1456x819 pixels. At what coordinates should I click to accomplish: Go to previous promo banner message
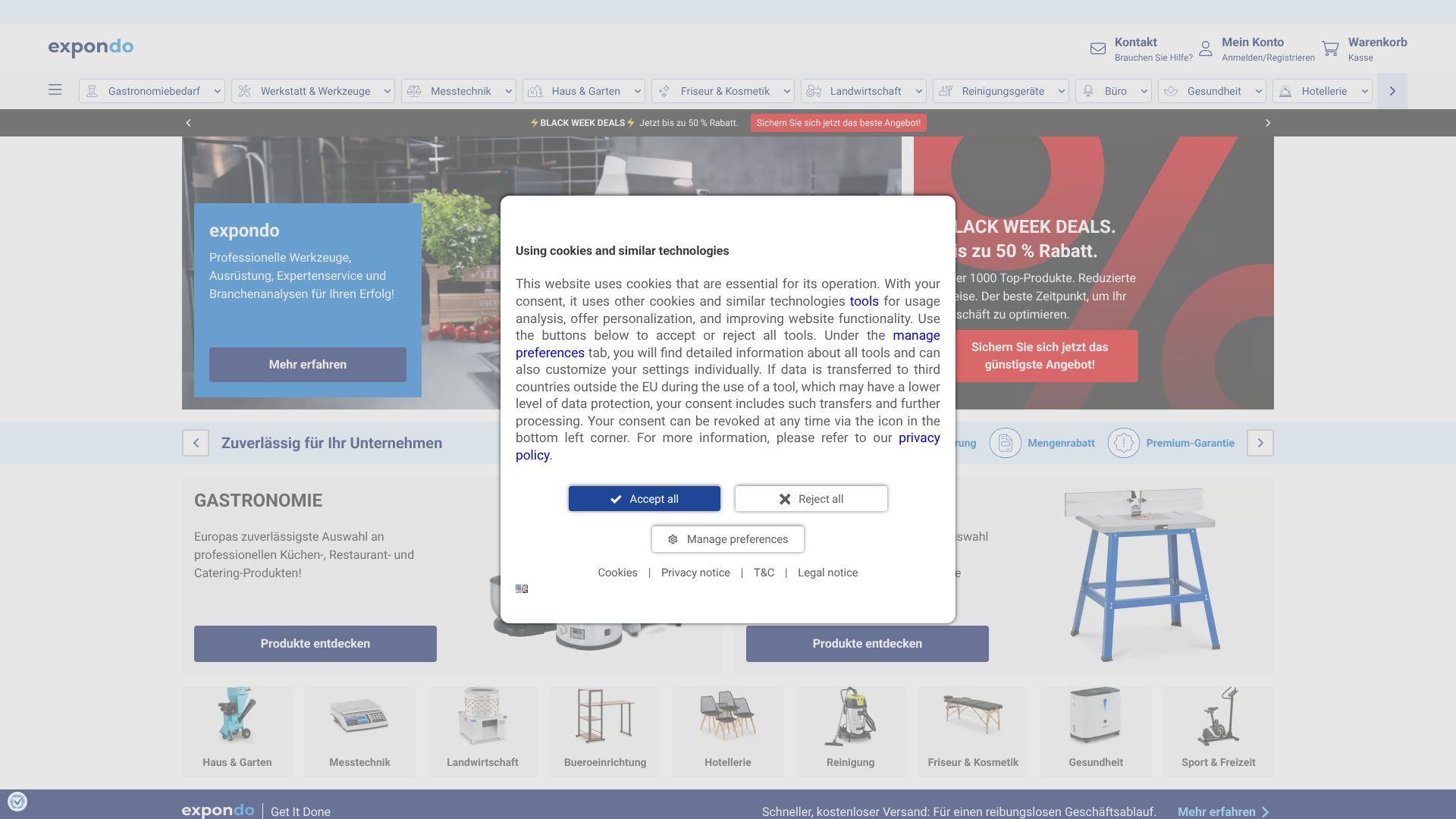click(189, 123)
